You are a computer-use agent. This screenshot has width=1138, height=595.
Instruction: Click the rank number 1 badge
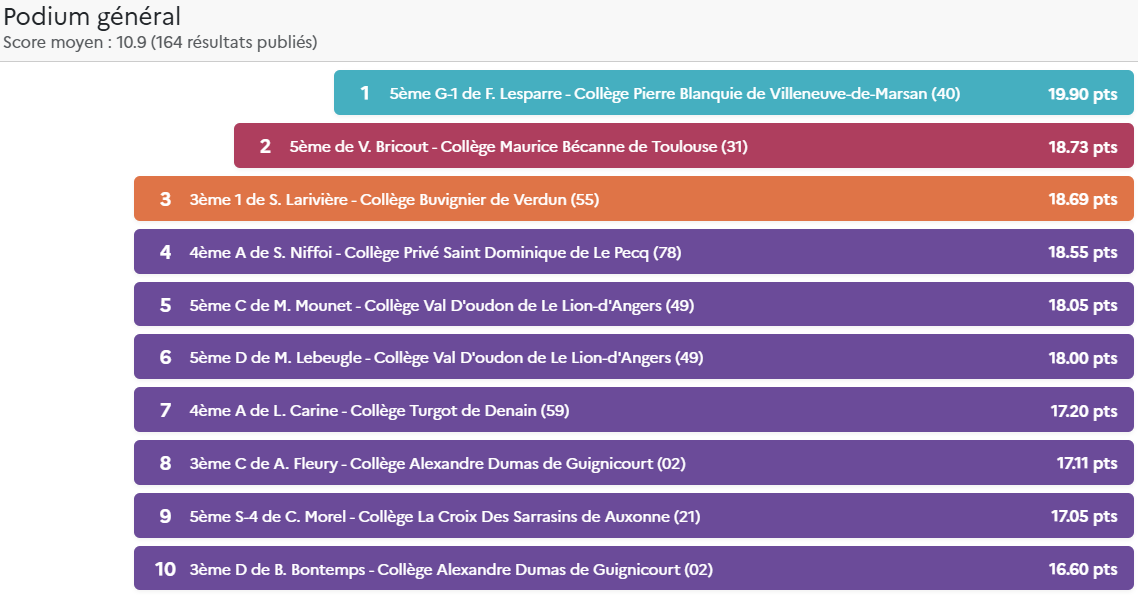(x=365, y=93)
